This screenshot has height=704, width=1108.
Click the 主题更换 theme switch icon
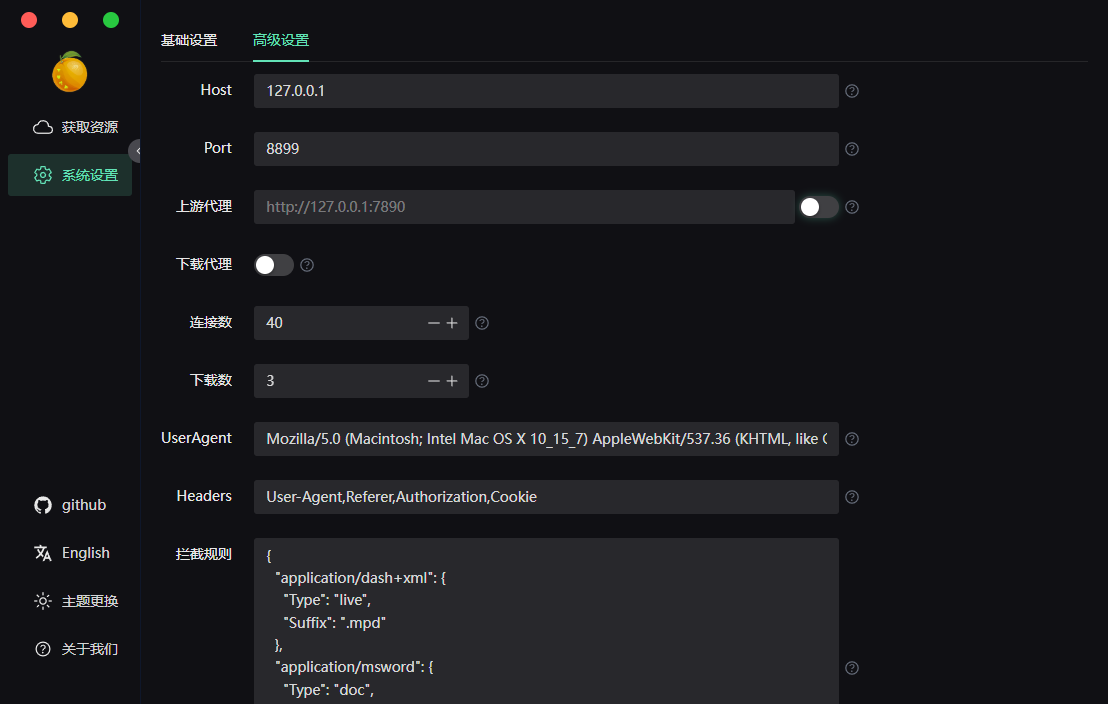coord(43,601)
